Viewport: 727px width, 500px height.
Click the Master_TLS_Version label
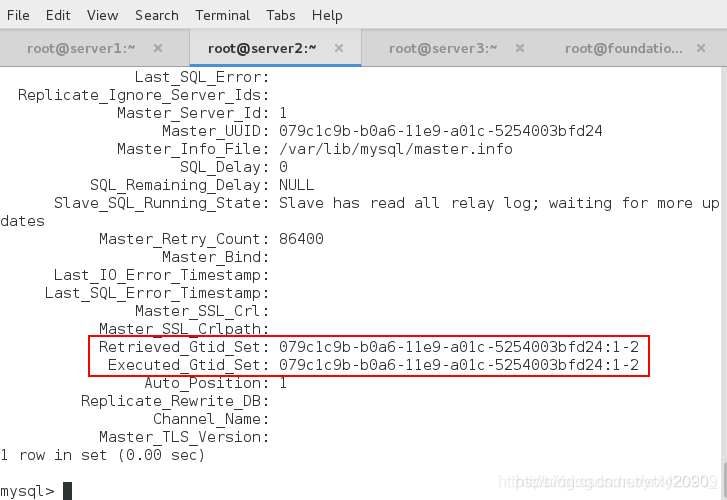tap(184, 437)
